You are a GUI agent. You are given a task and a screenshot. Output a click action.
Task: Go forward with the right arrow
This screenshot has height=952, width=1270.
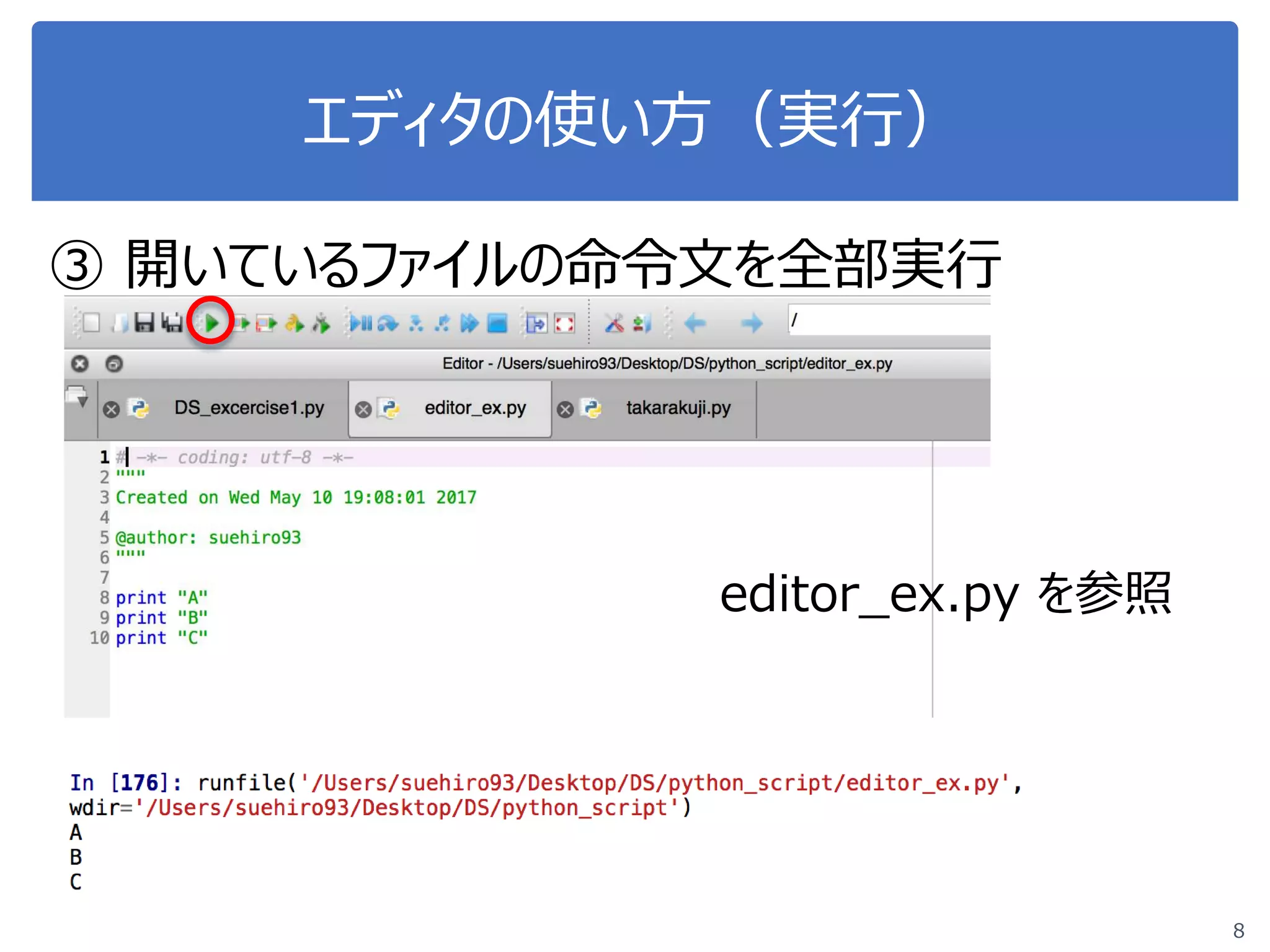[x=752, y=323]
